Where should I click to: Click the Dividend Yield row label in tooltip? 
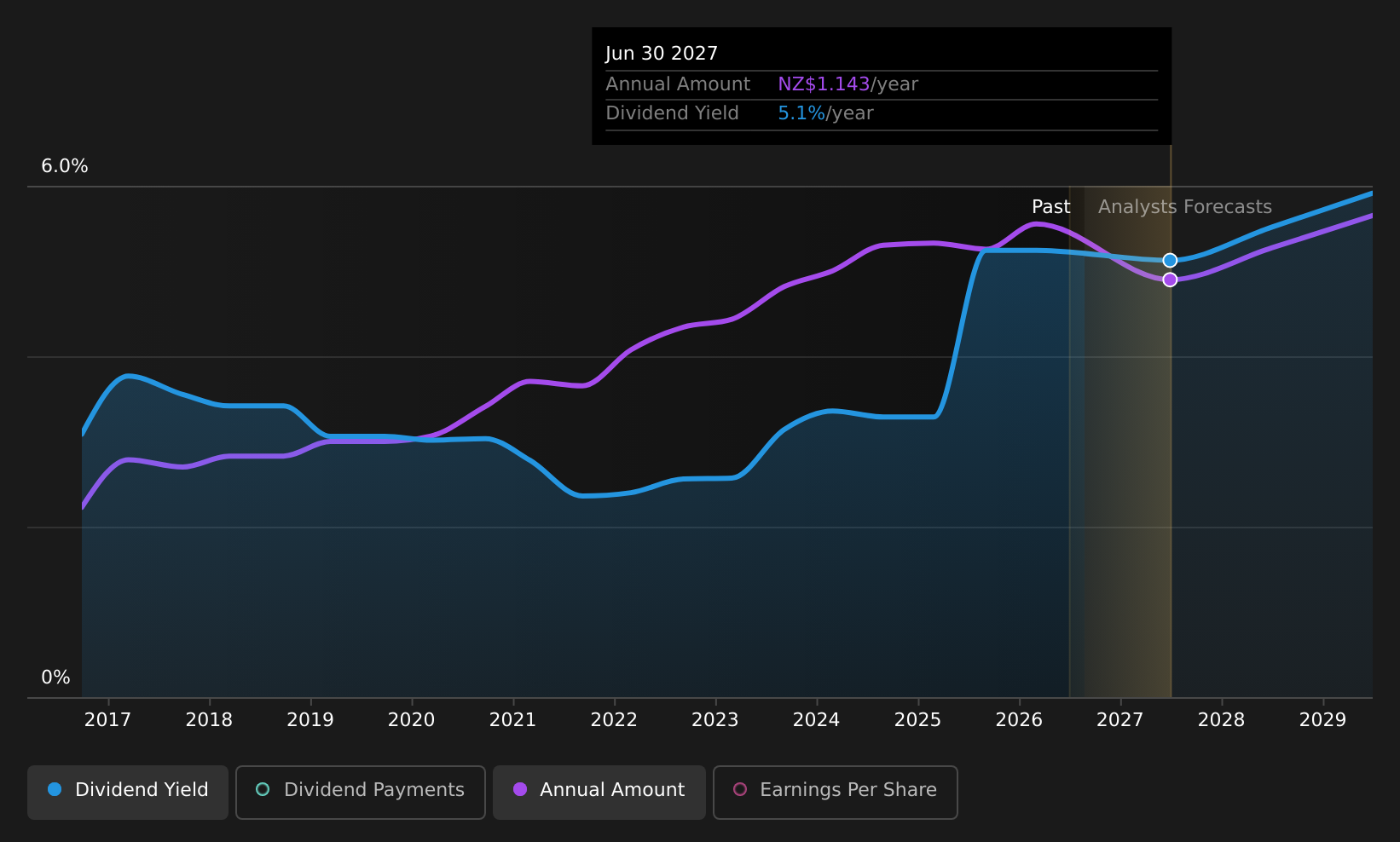(672, 113)
